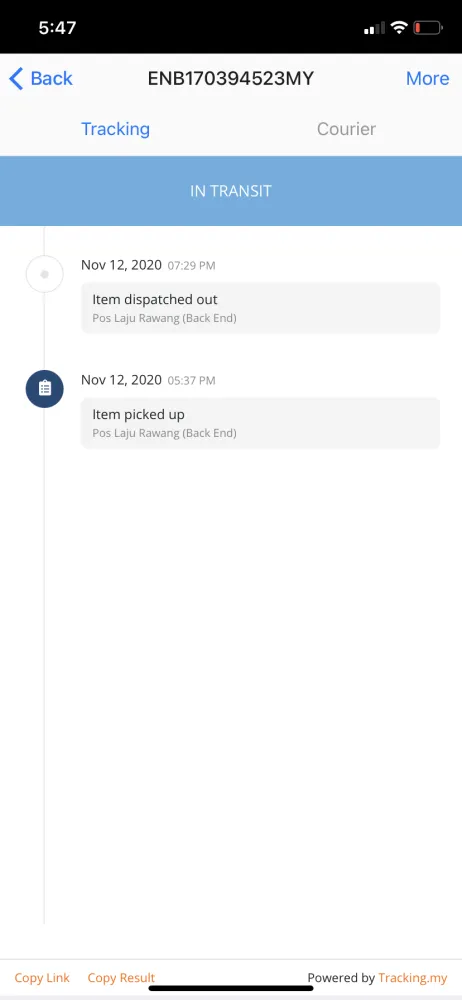Tap the Wi-Fi icon in status bar

[x=399, y=27]
